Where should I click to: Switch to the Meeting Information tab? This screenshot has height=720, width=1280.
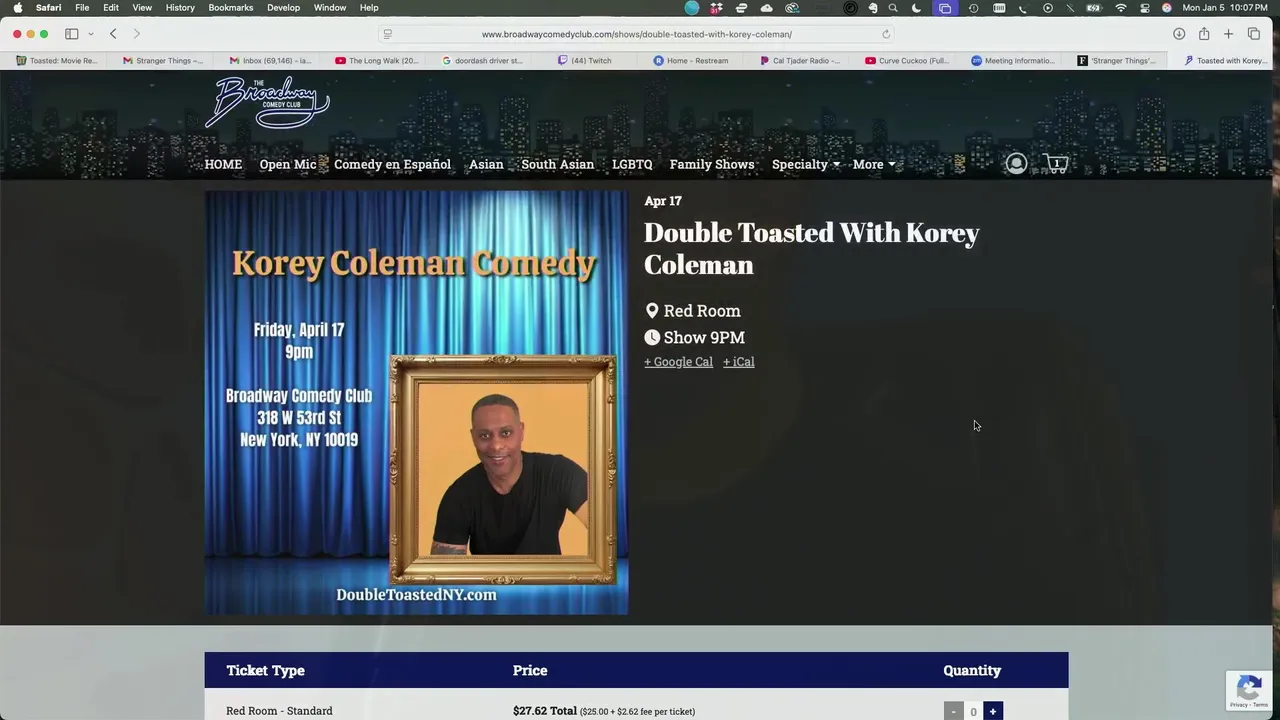tap(1013, 60)
